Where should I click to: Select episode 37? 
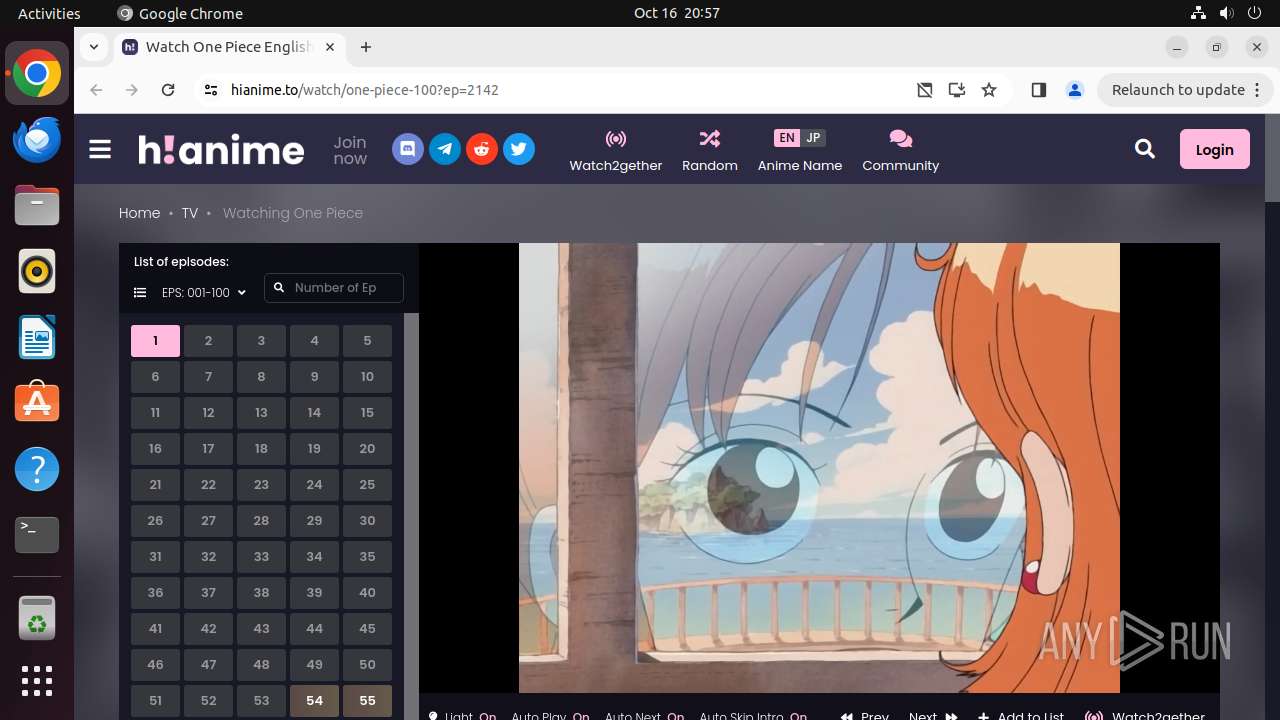(x=208, y=593)
